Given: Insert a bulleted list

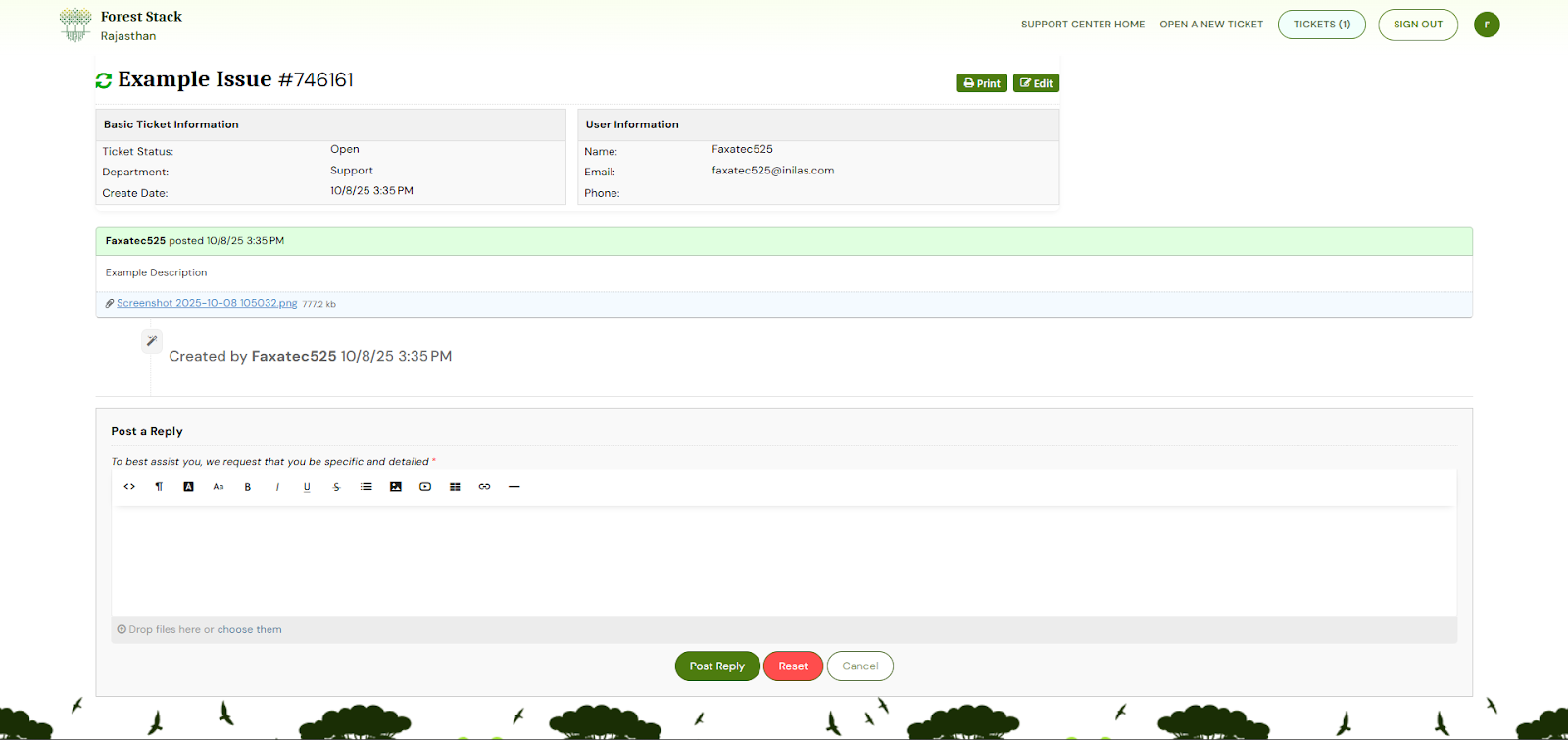Looking at the screenshot, I should pyautogui.click(x=367, y=487).
